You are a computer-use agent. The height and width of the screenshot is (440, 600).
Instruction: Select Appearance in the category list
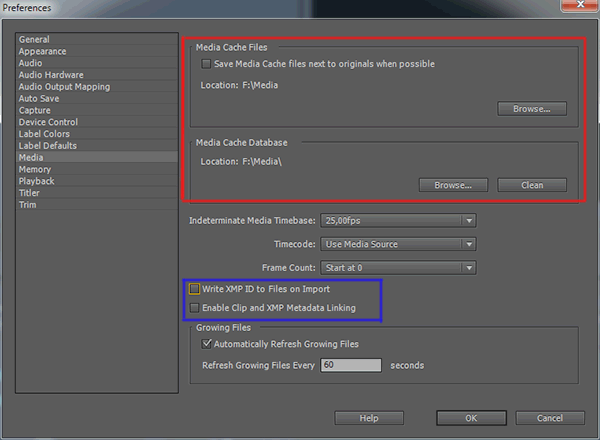pos(97,51)
